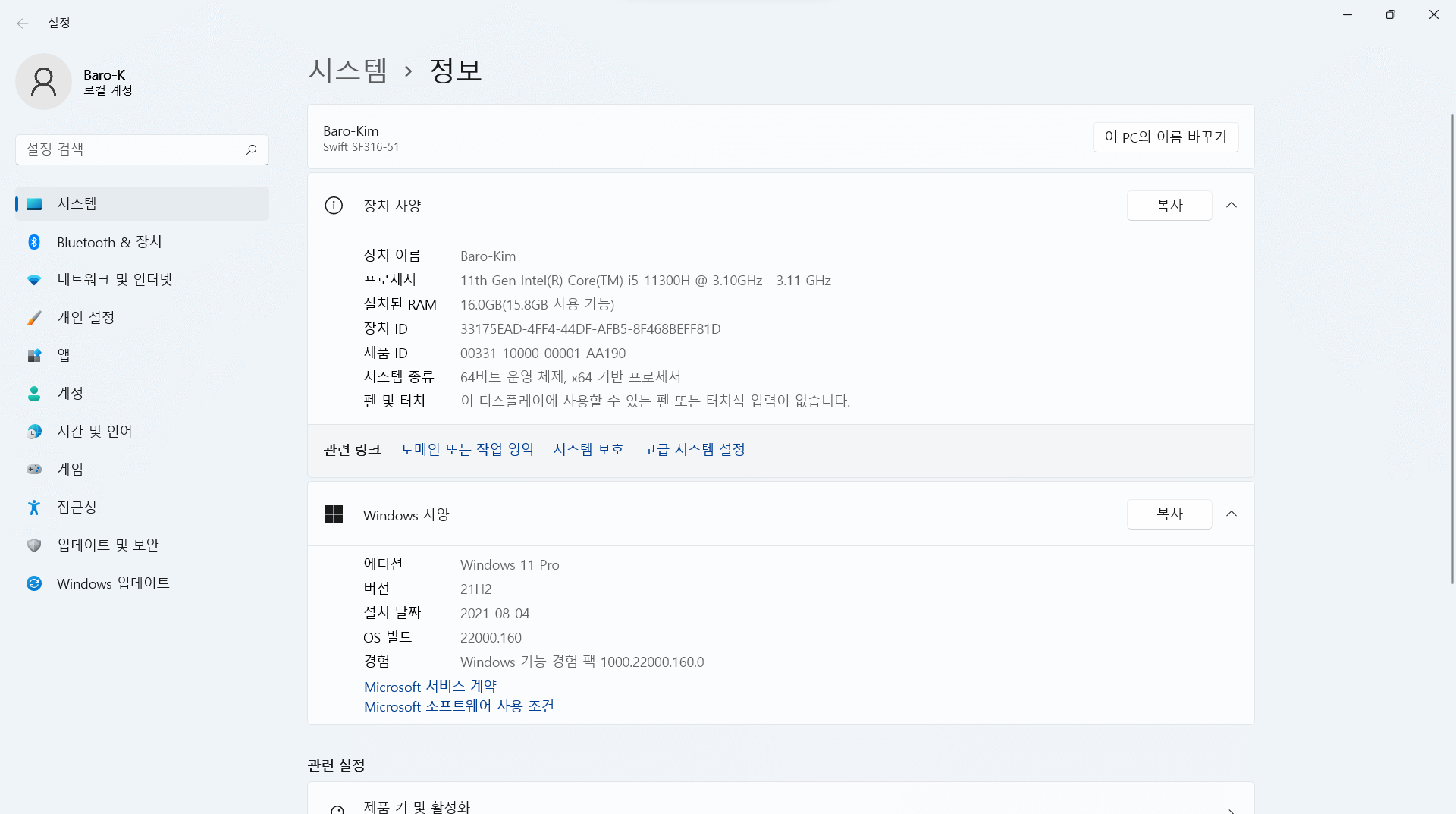Click the 접근성 accessibility icon

coord(34,508)
